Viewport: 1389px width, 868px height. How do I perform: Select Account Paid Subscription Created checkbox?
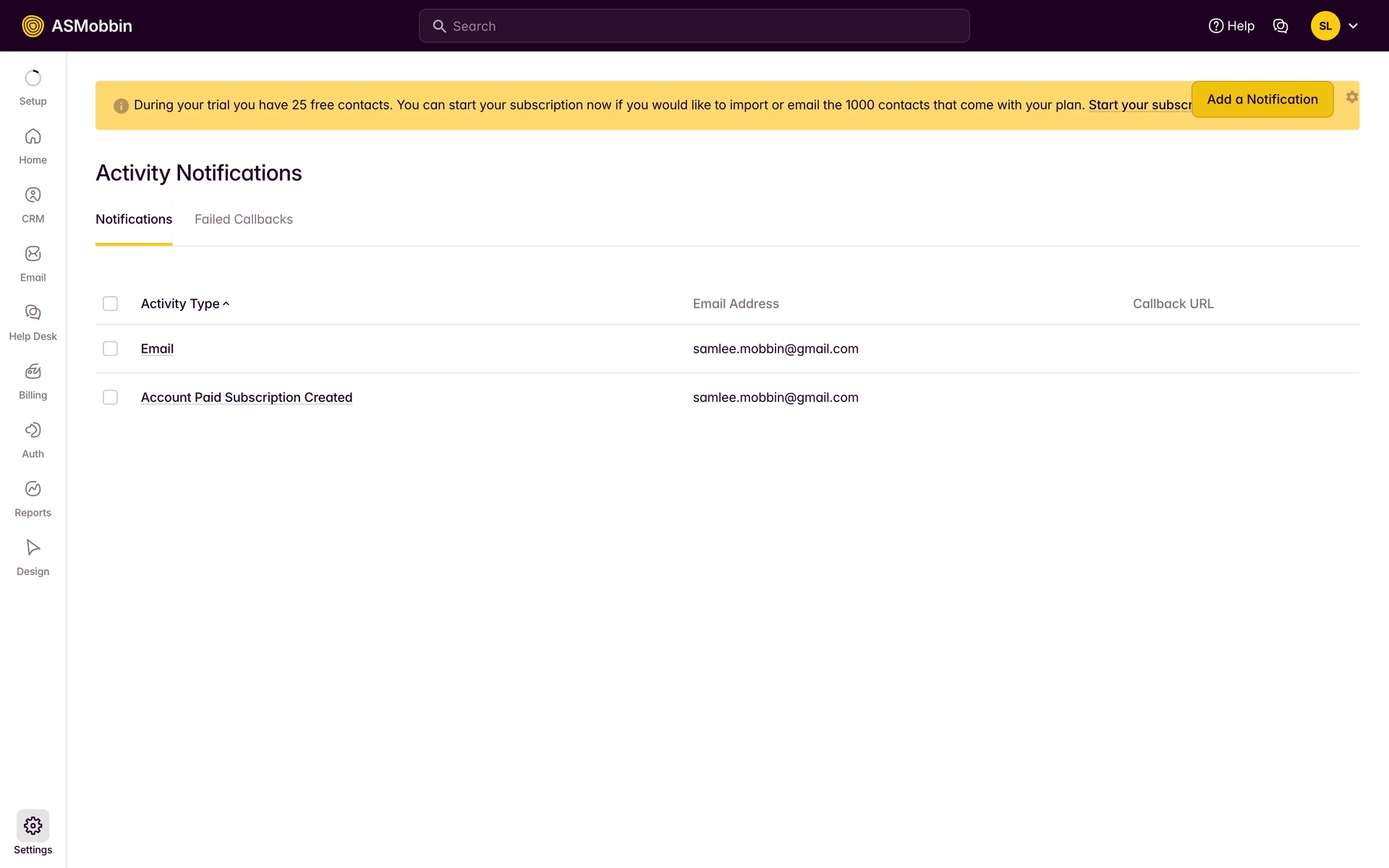coord(110,397)
